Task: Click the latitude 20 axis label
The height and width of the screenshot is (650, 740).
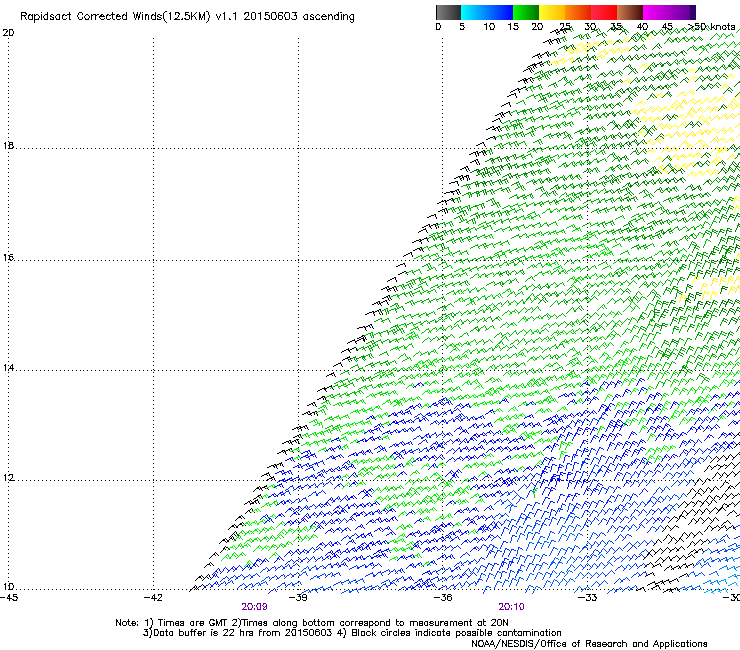Action: tap(8, 33)
